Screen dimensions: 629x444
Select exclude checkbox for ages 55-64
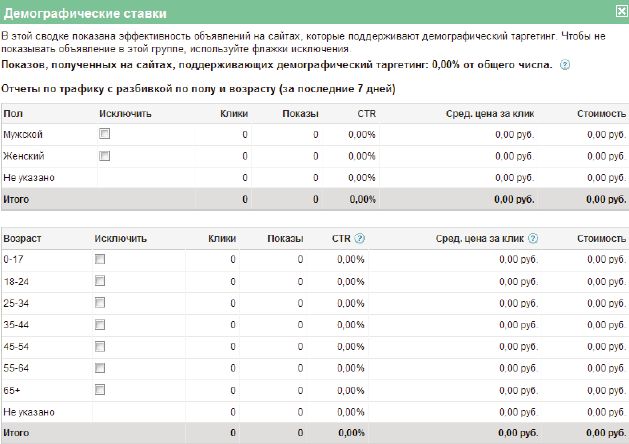pyautogui.click(x=99, y=368)
